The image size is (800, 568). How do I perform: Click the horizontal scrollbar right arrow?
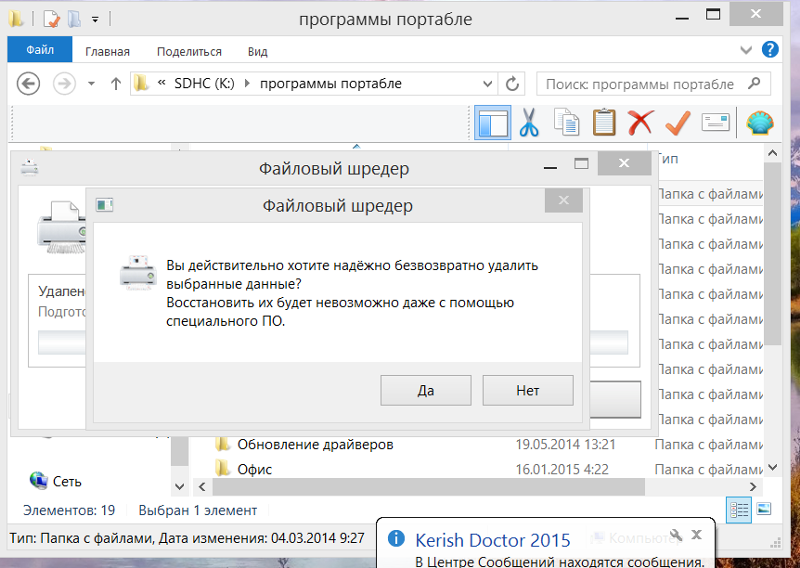tap(753, 487)
